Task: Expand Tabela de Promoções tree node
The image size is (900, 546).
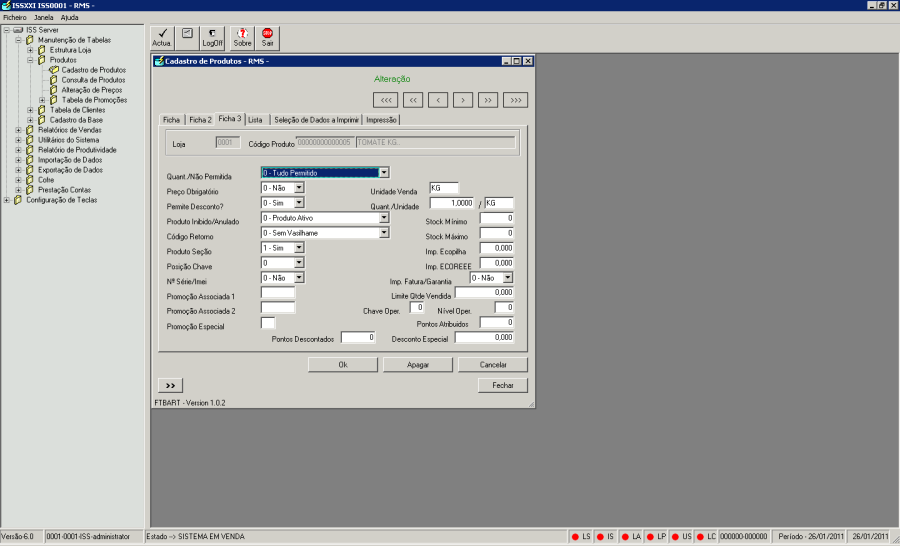Action: click(42, 100)
